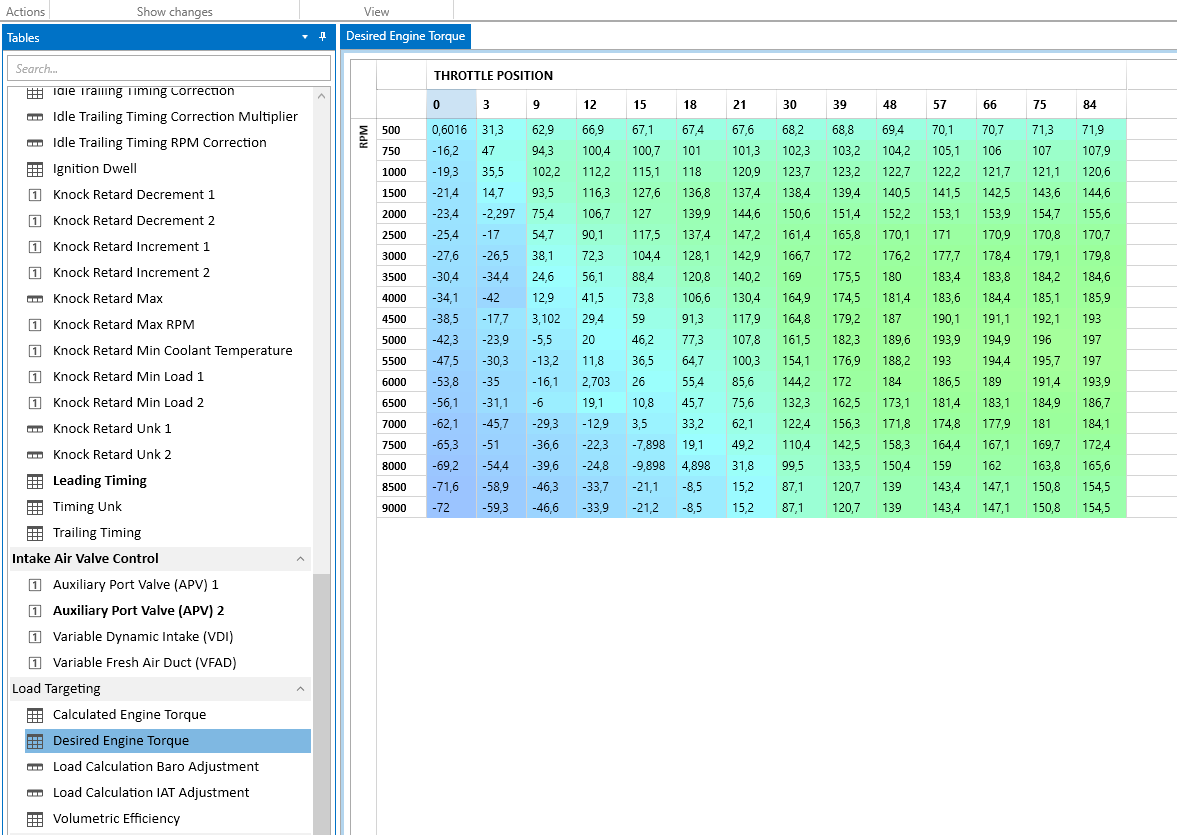
Task: Click the cell containing 2,703
Action: point(601,382)
